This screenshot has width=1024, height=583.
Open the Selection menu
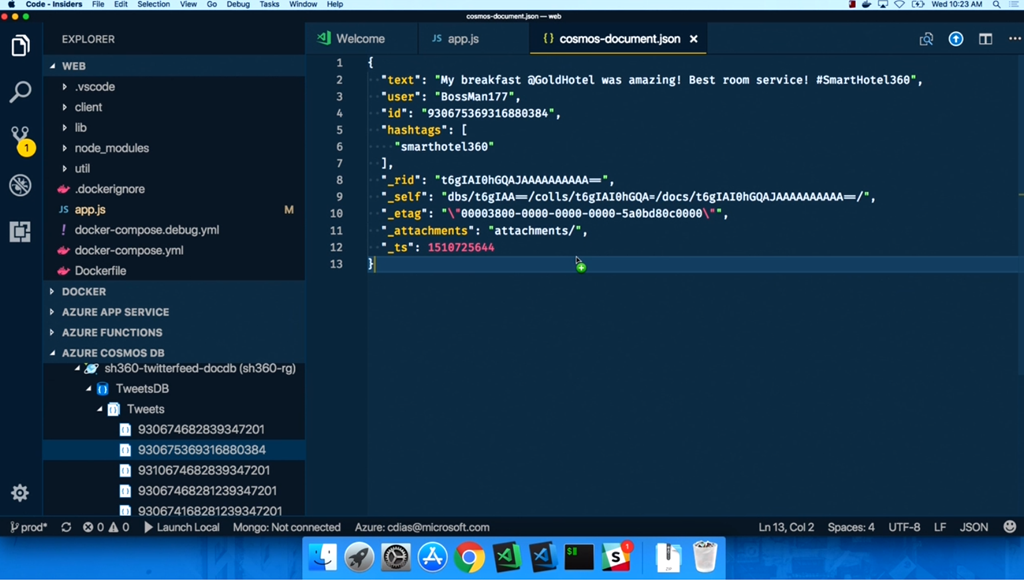[x=153, y=5]
